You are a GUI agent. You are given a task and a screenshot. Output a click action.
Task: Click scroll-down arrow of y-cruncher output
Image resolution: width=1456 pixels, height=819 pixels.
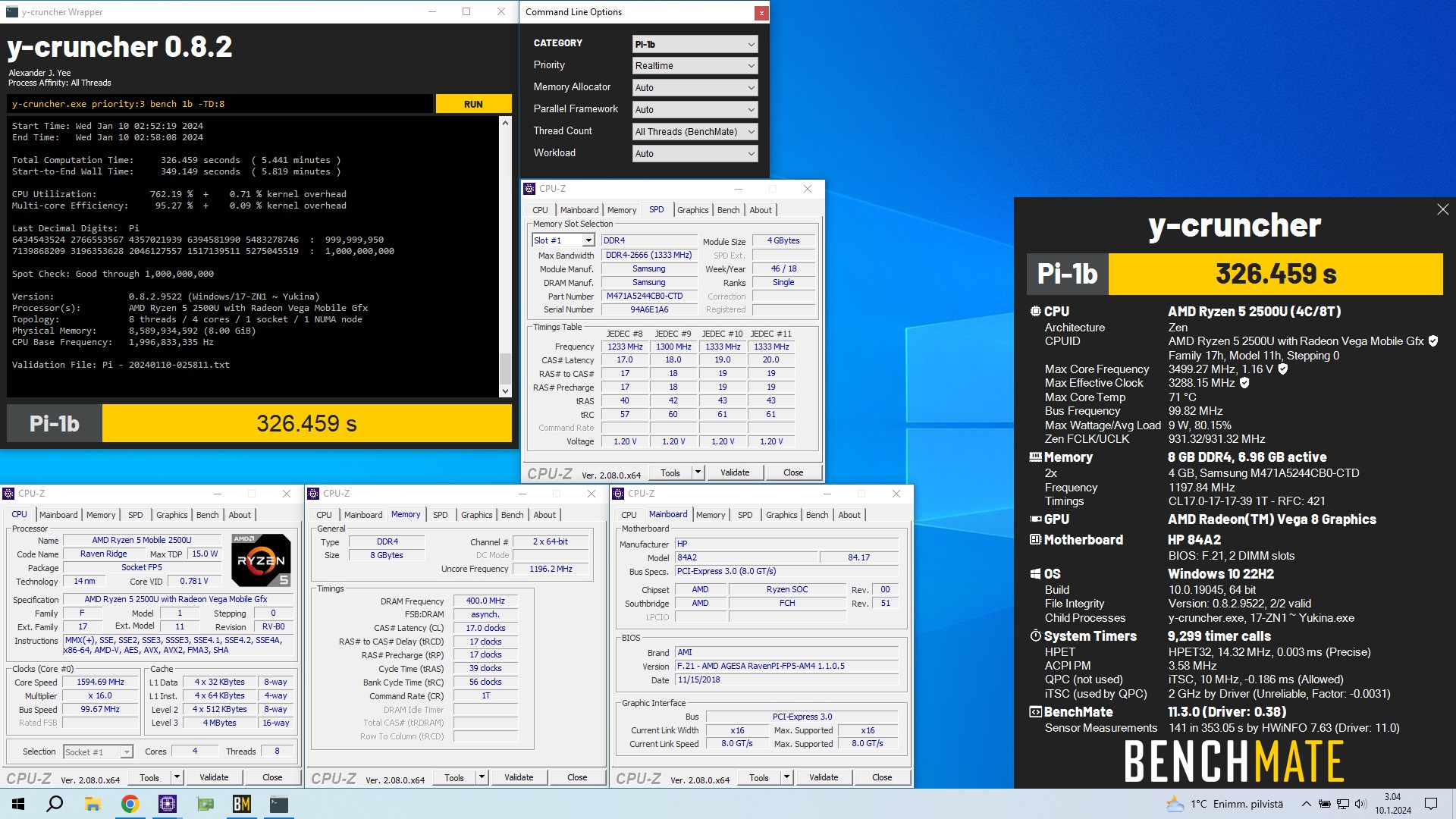point(505,391)
